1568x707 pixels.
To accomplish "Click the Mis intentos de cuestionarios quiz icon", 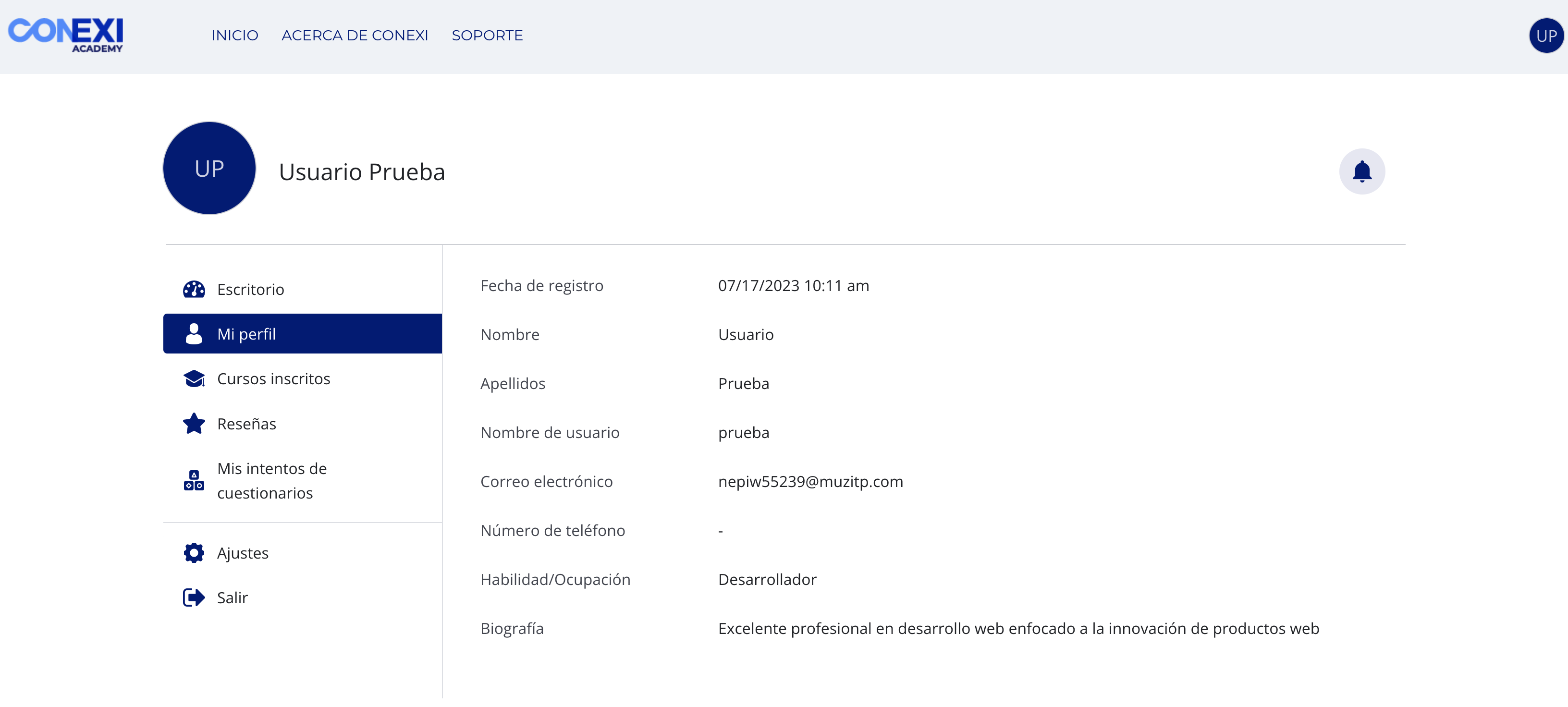I will pyautogui.click(x=194, y=481).
